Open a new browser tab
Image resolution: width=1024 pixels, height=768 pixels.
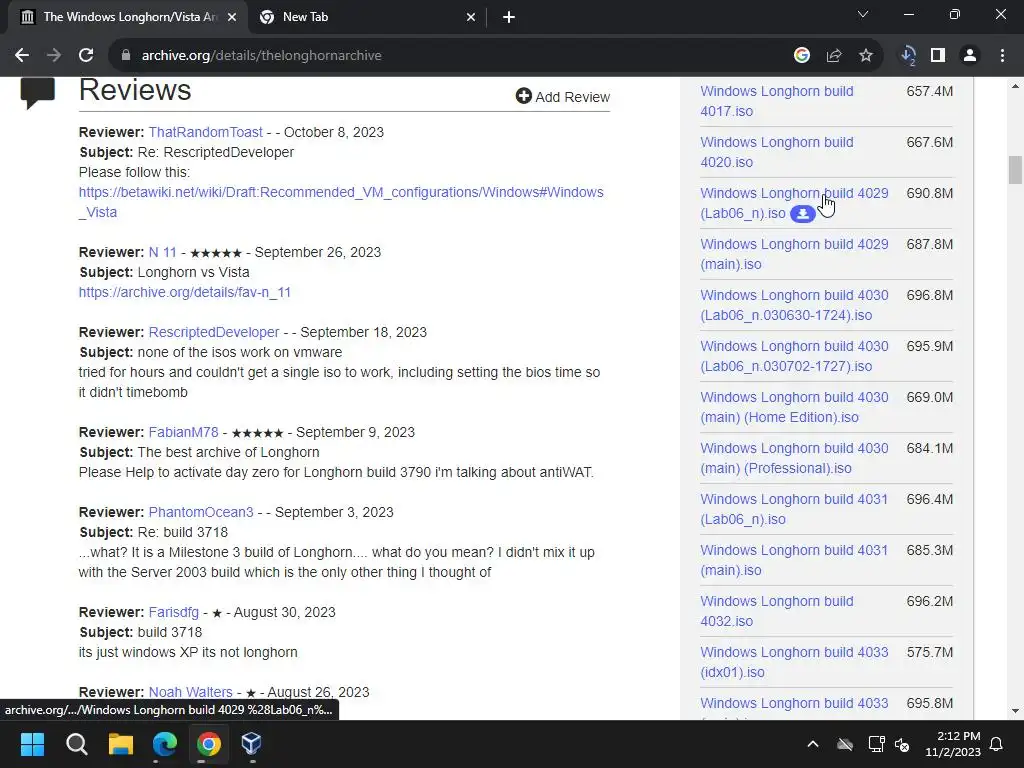pyautogui.click(x=509, y=18)
